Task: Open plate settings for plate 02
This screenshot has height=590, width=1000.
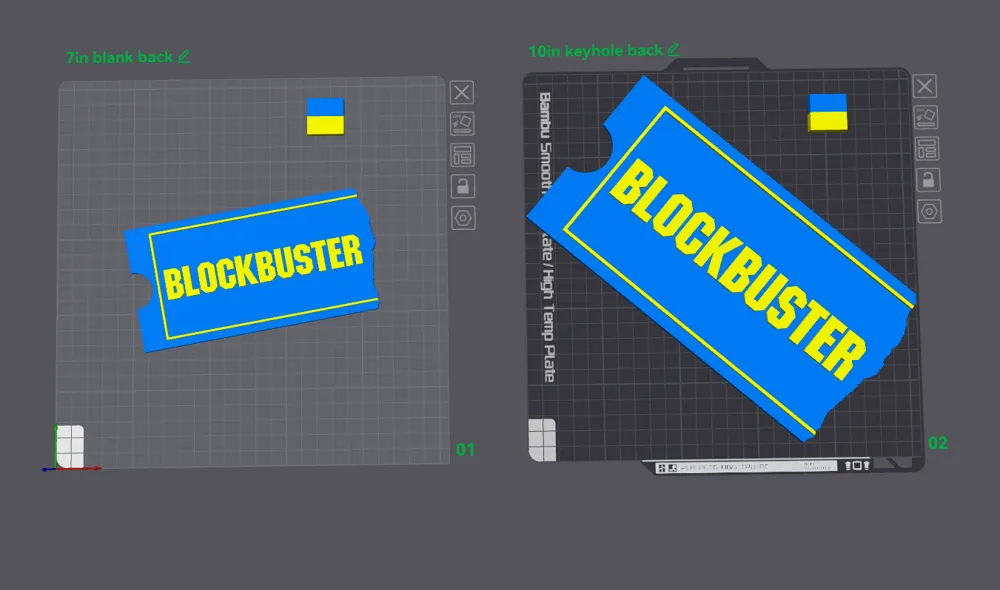Action: pyautogui.click(x=929, y=211)
